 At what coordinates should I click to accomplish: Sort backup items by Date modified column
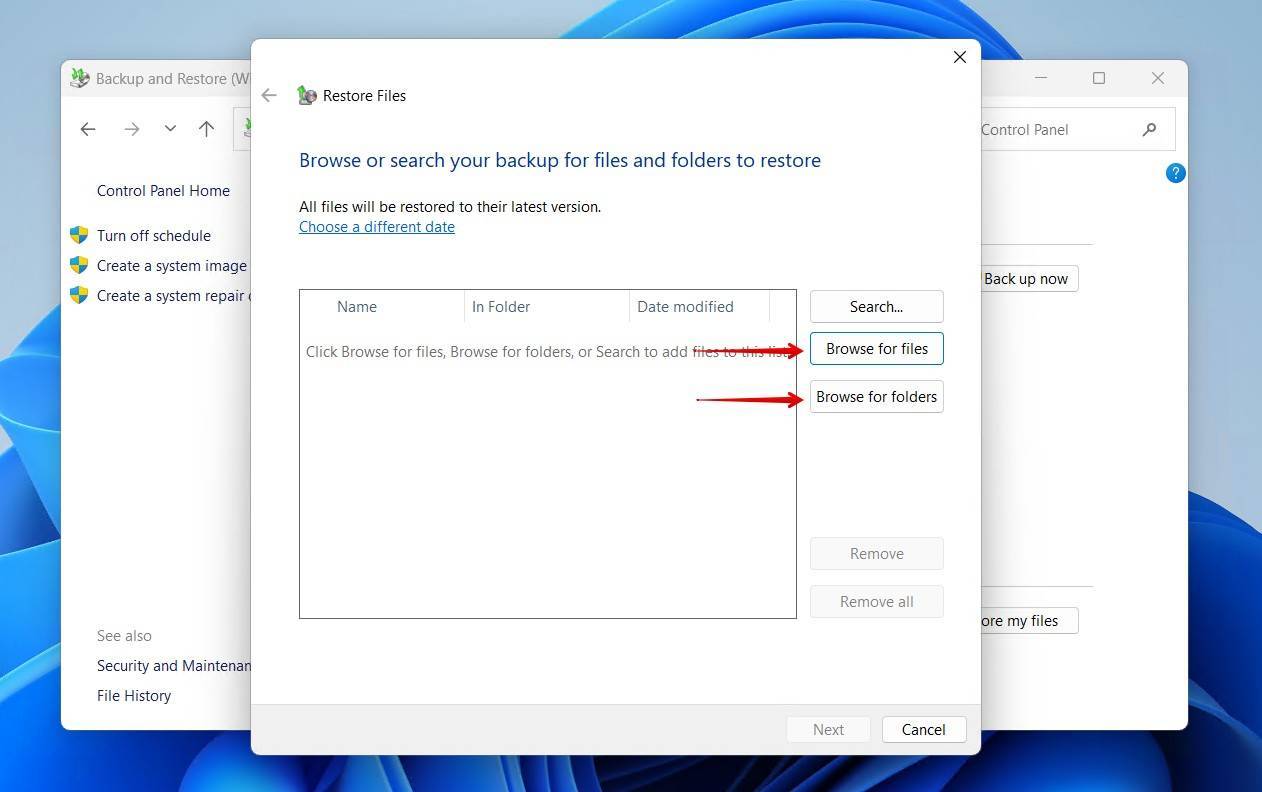[685, 306]
